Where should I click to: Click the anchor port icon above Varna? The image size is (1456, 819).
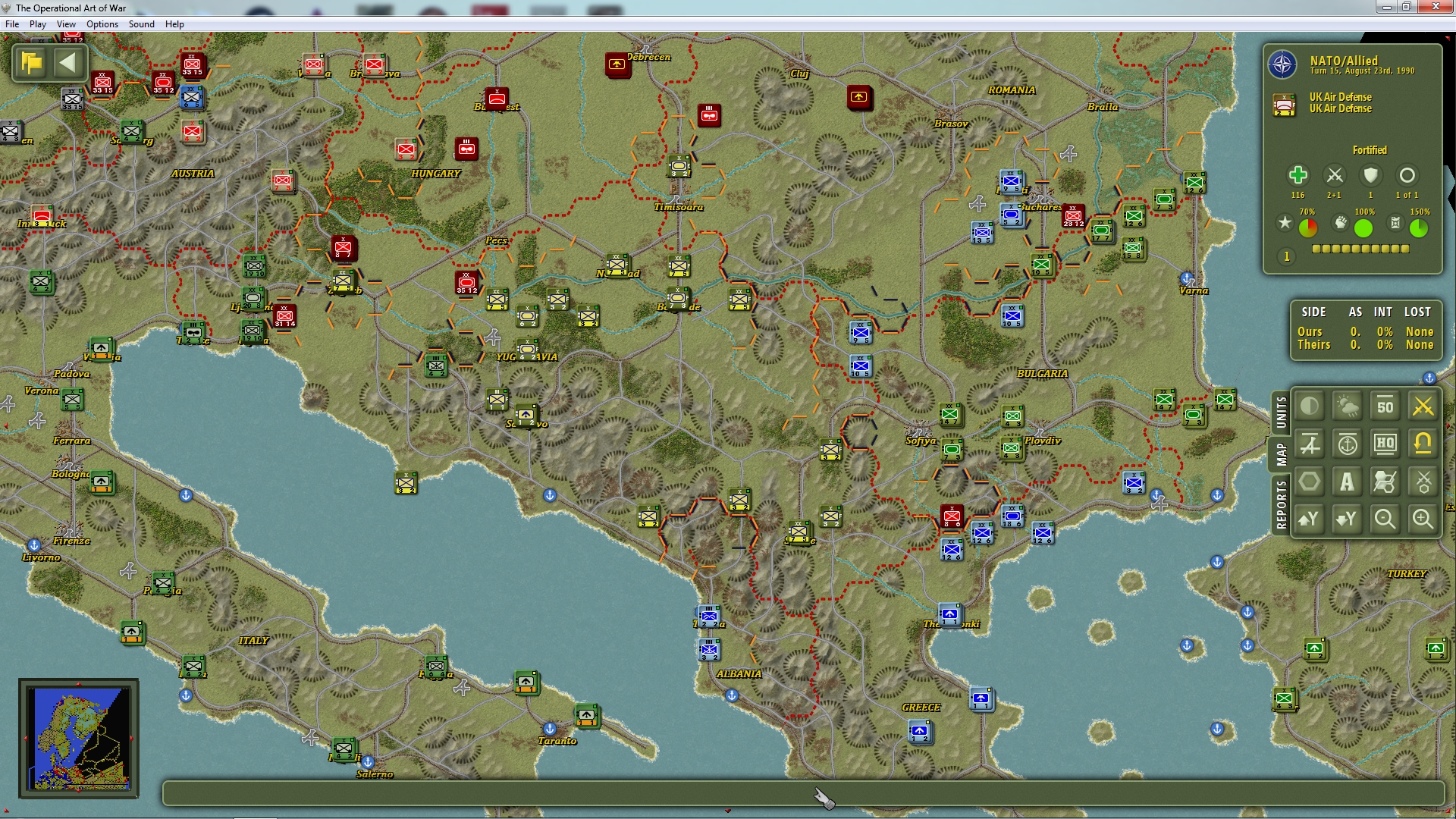[1187, 278]
